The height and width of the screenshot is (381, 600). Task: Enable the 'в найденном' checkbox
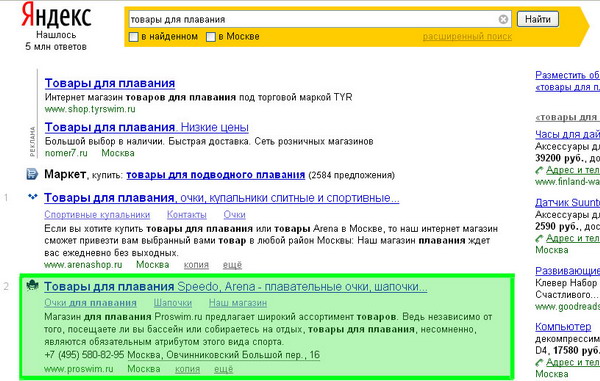coord(133,37)
